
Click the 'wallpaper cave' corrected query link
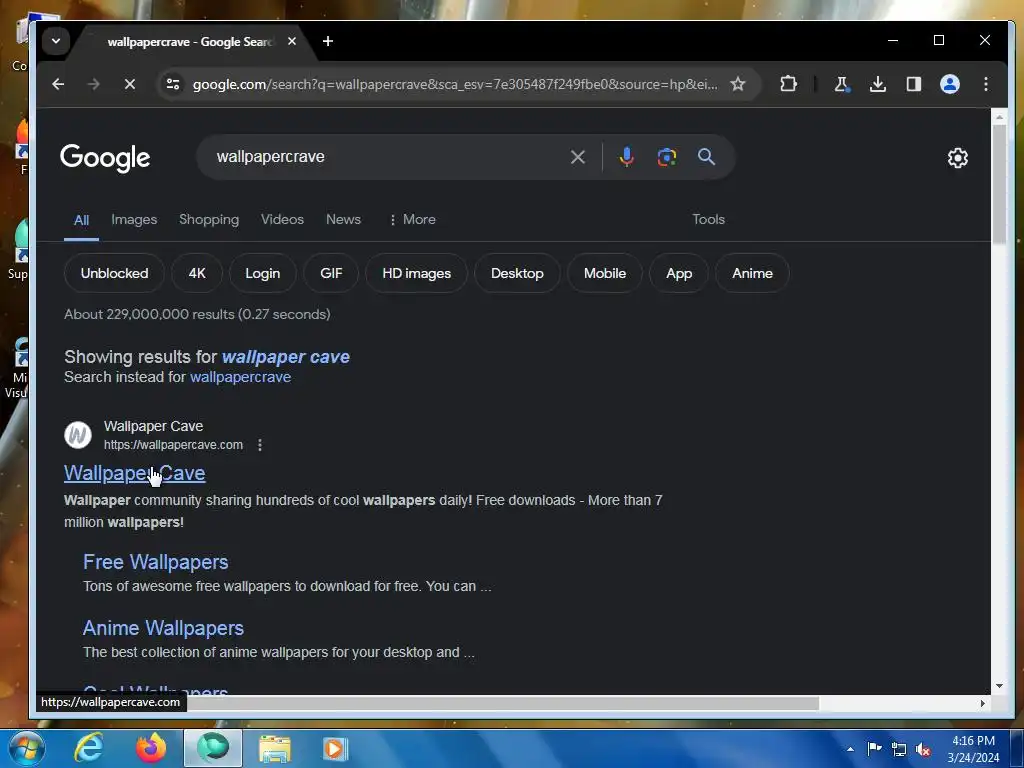click(285, 357)
